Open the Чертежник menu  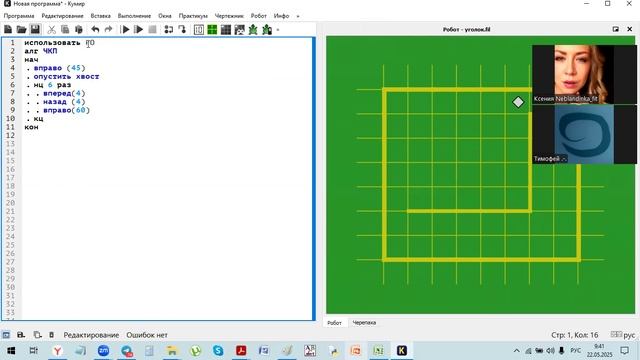click(x=229, y=16)
